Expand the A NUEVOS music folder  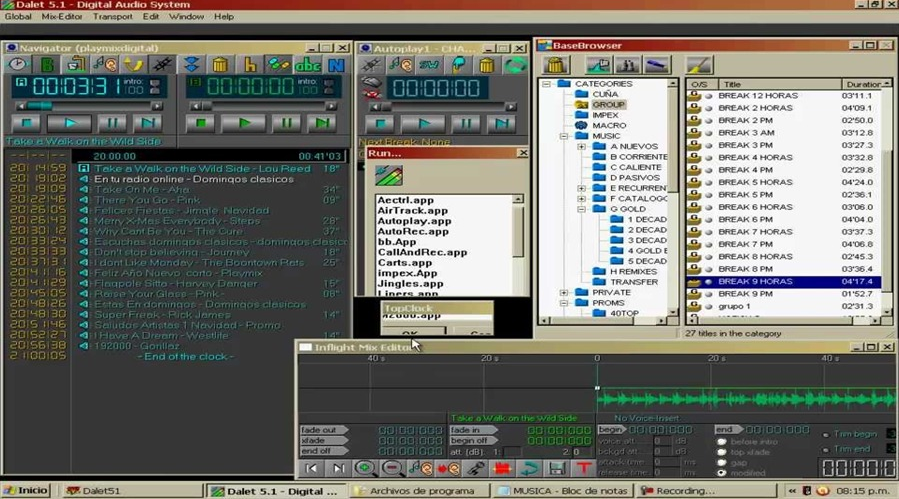tap(582, 146)
